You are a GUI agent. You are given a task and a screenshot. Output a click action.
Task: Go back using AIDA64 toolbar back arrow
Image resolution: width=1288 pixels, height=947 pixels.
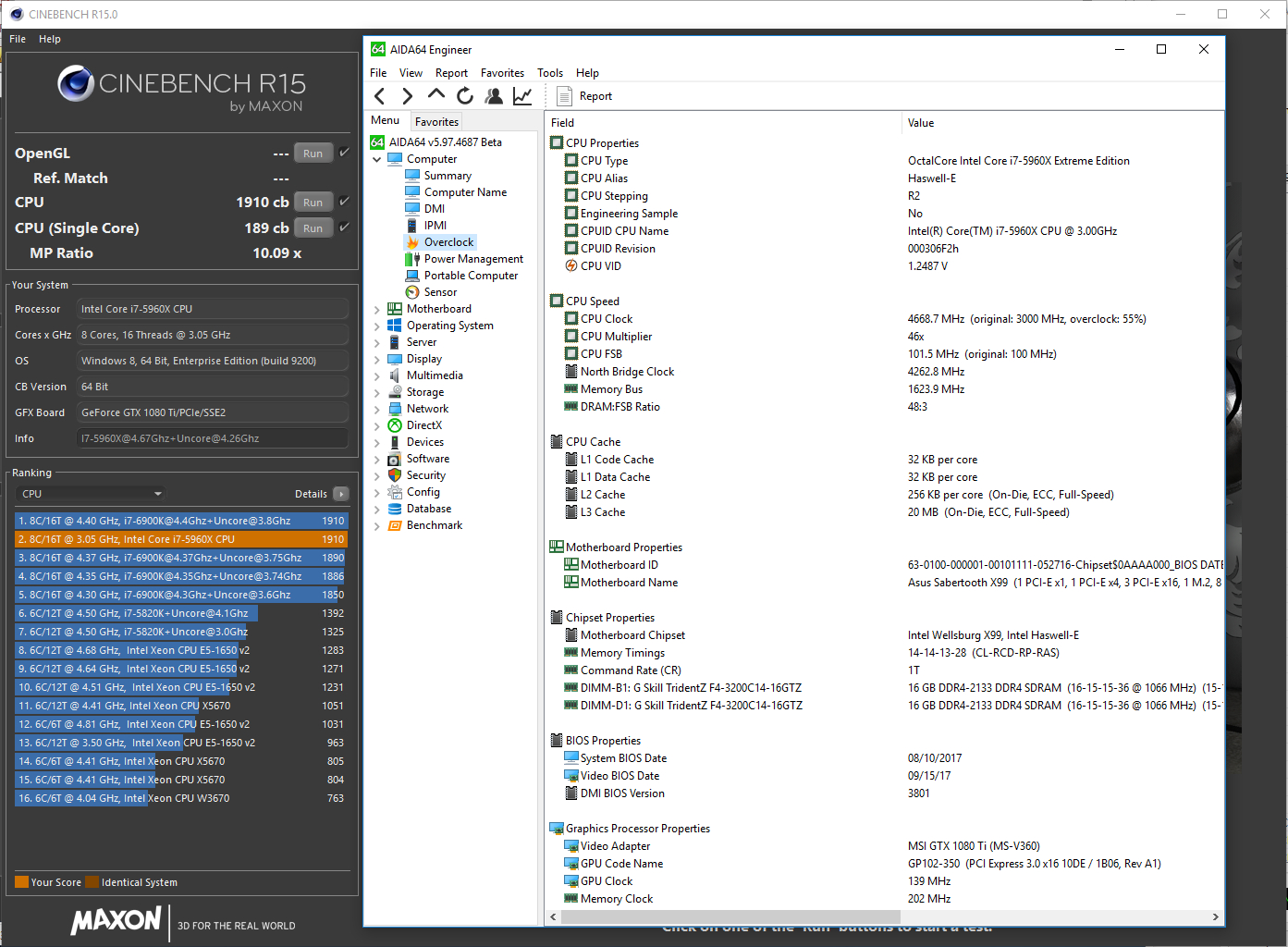pos(380,96)
